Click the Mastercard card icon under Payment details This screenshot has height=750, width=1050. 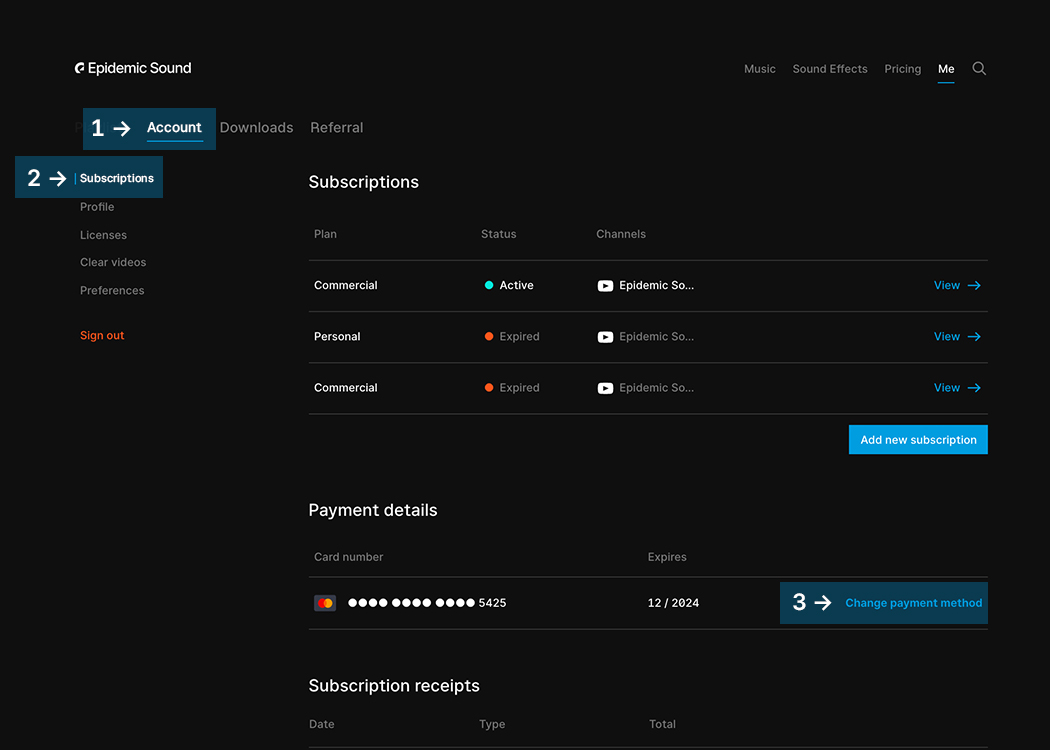tap(325, 602)
